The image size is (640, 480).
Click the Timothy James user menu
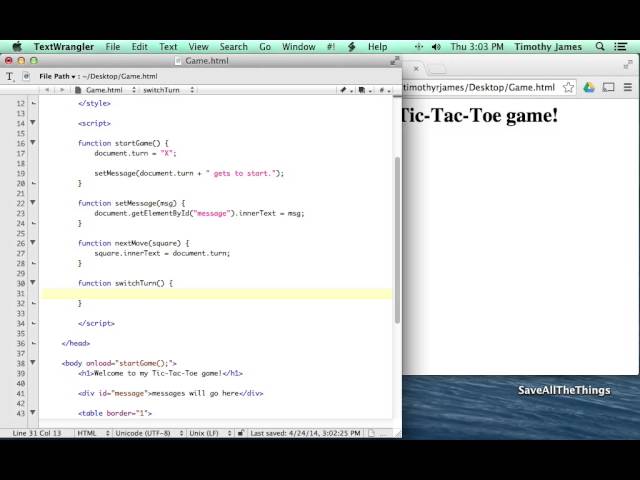pos(548,47)
